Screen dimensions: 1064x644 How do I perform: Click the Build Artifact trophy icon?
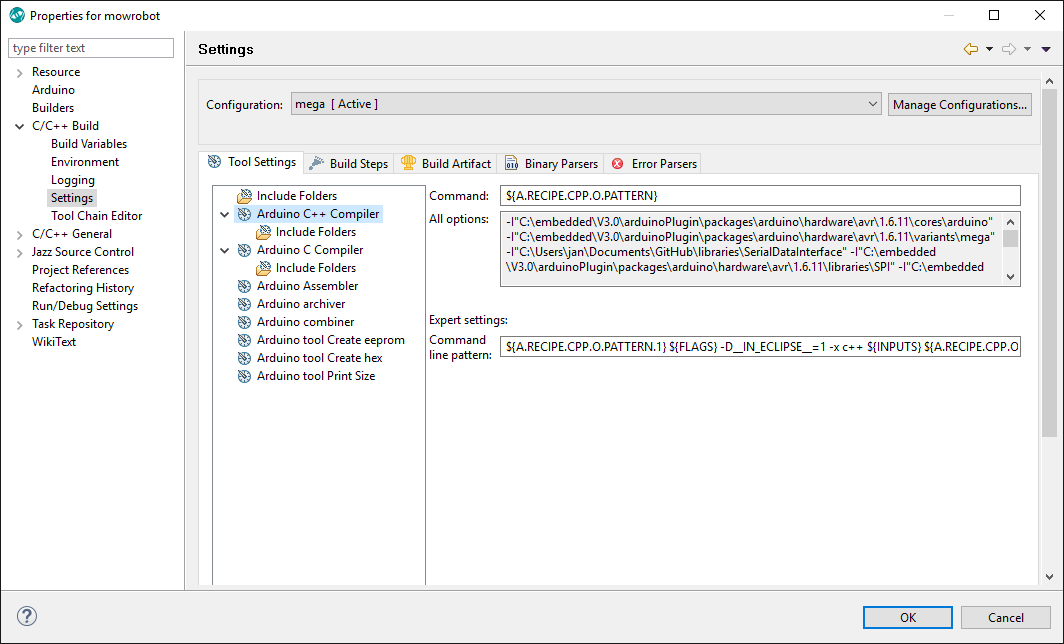[408, 163]
